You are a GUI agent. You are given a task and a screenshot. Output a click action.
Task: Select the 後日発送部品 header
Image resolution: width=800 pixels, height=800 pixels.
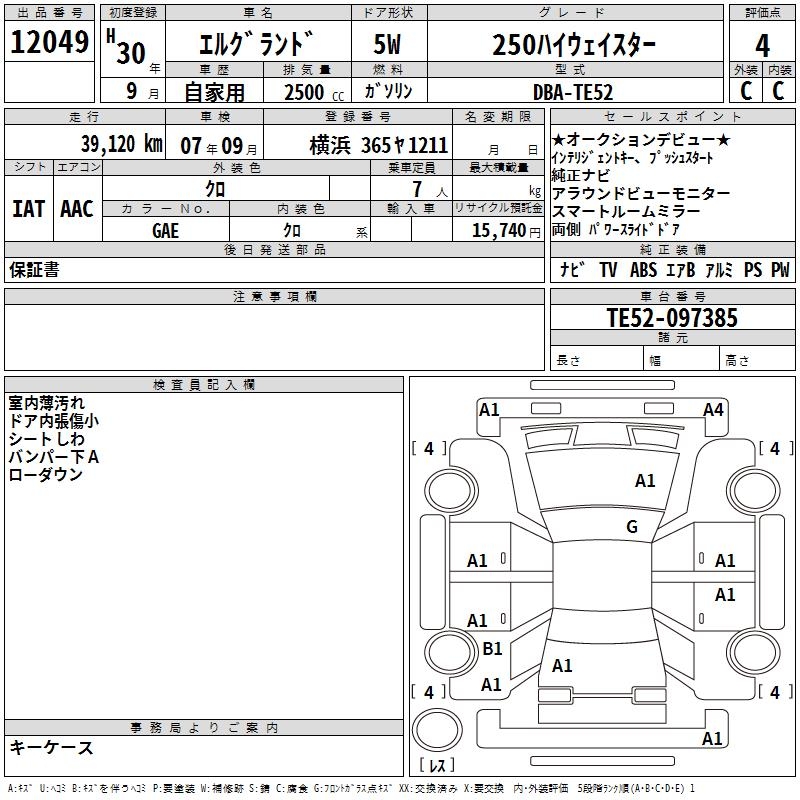coord(274,249)
